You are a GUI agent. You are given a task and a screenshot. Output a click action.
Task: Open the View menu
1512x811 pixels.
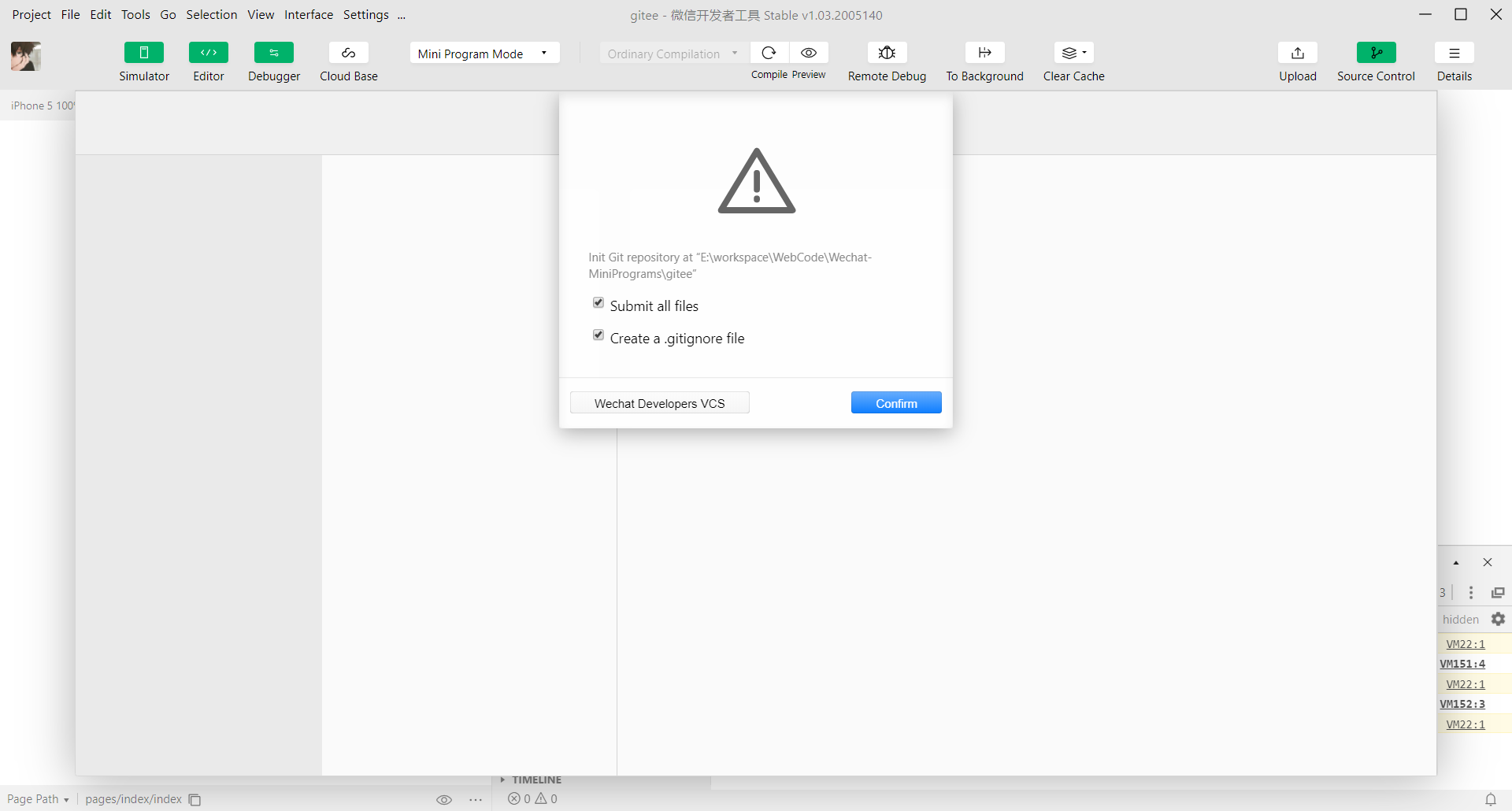(x=261, y=15)
